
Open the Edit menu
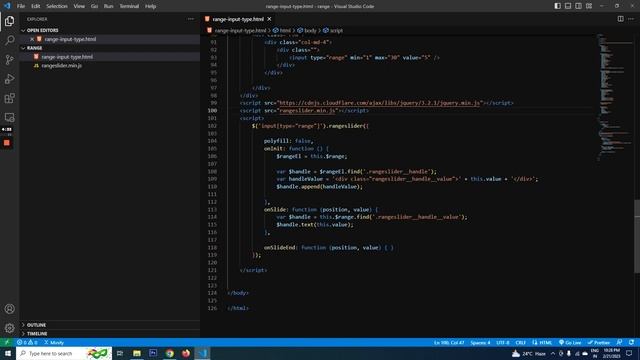point(36,6)
